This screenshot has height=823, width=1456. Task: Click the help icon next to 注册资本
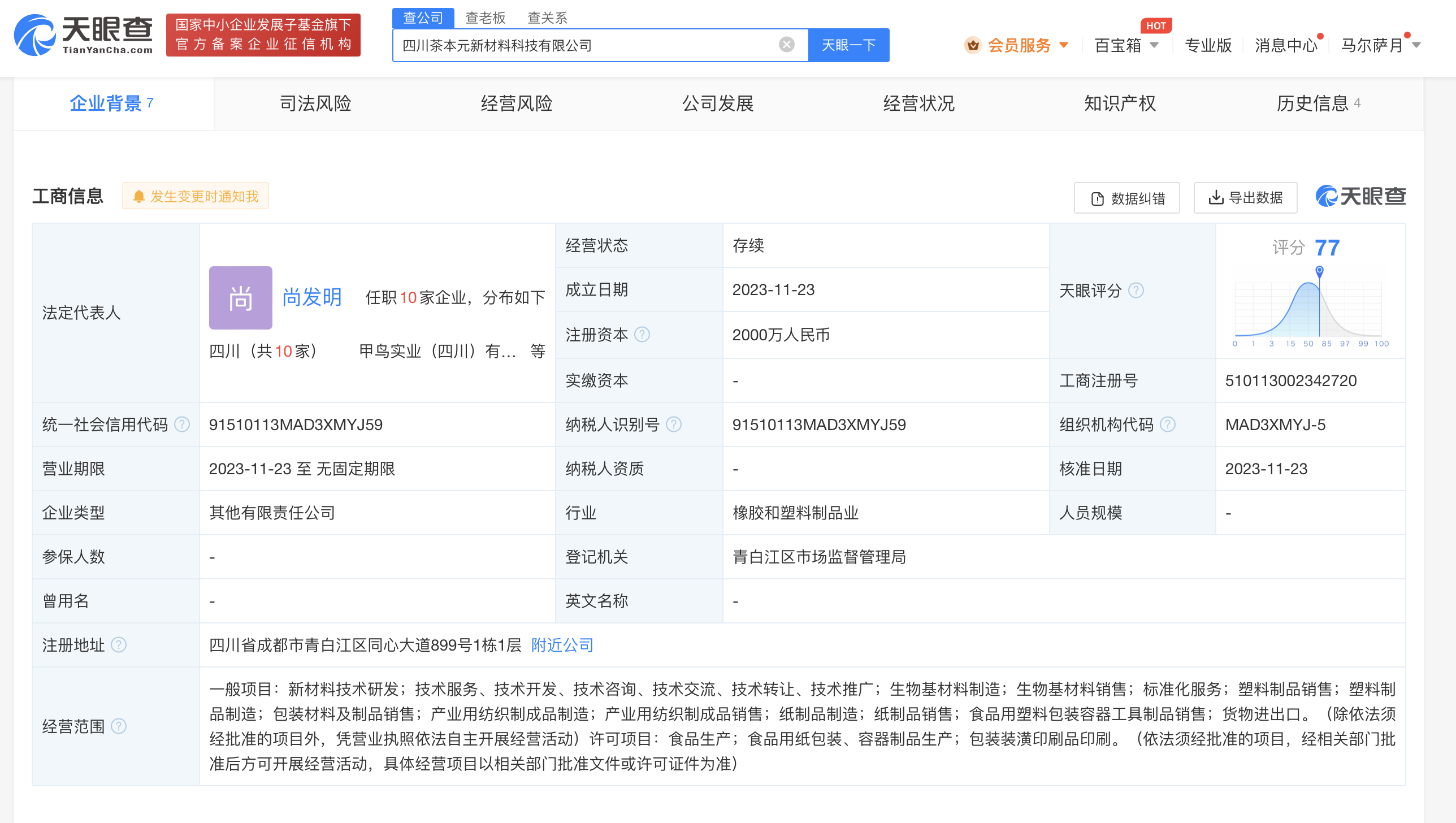pyautogui.click(x=642, y=335)
